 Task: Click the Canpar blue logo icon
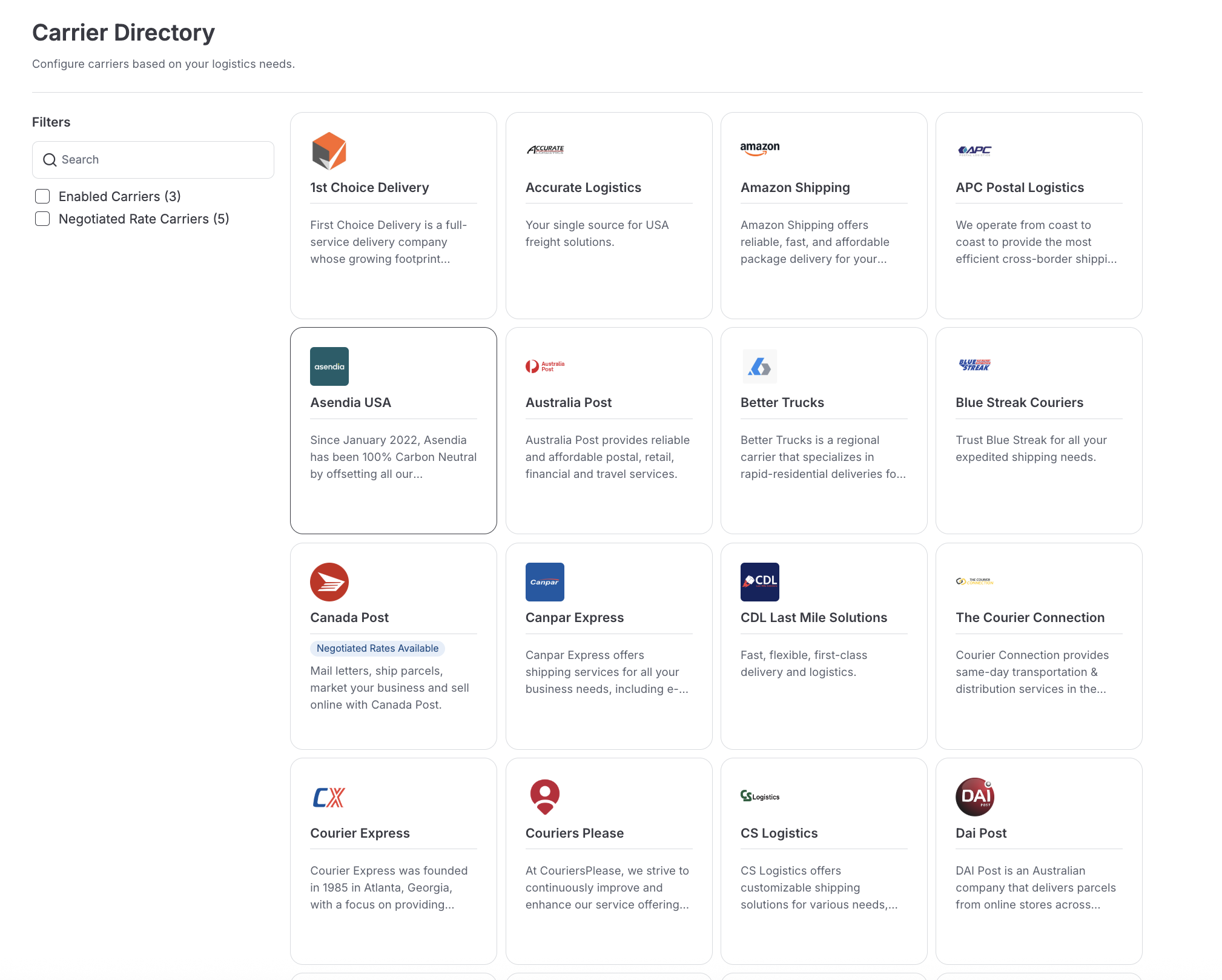click(x=544, y=581)
